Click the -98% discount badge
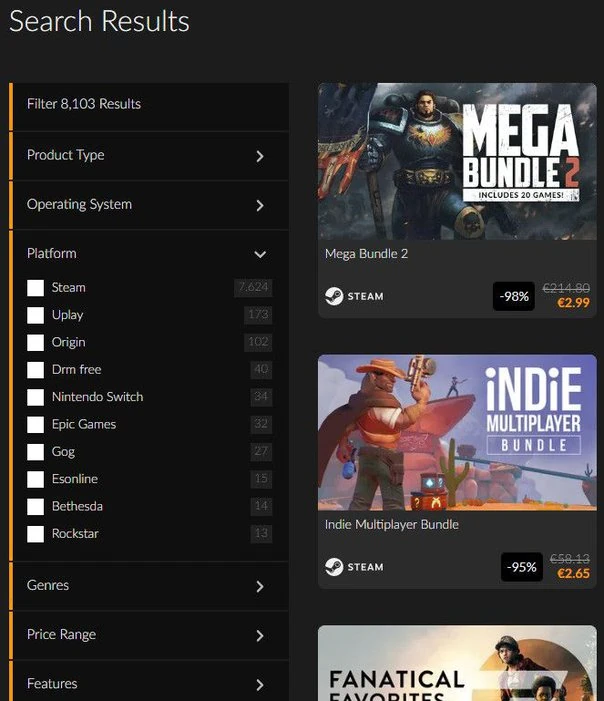The height and width of the screenshot is (701, 604). (x=513, y=297)
